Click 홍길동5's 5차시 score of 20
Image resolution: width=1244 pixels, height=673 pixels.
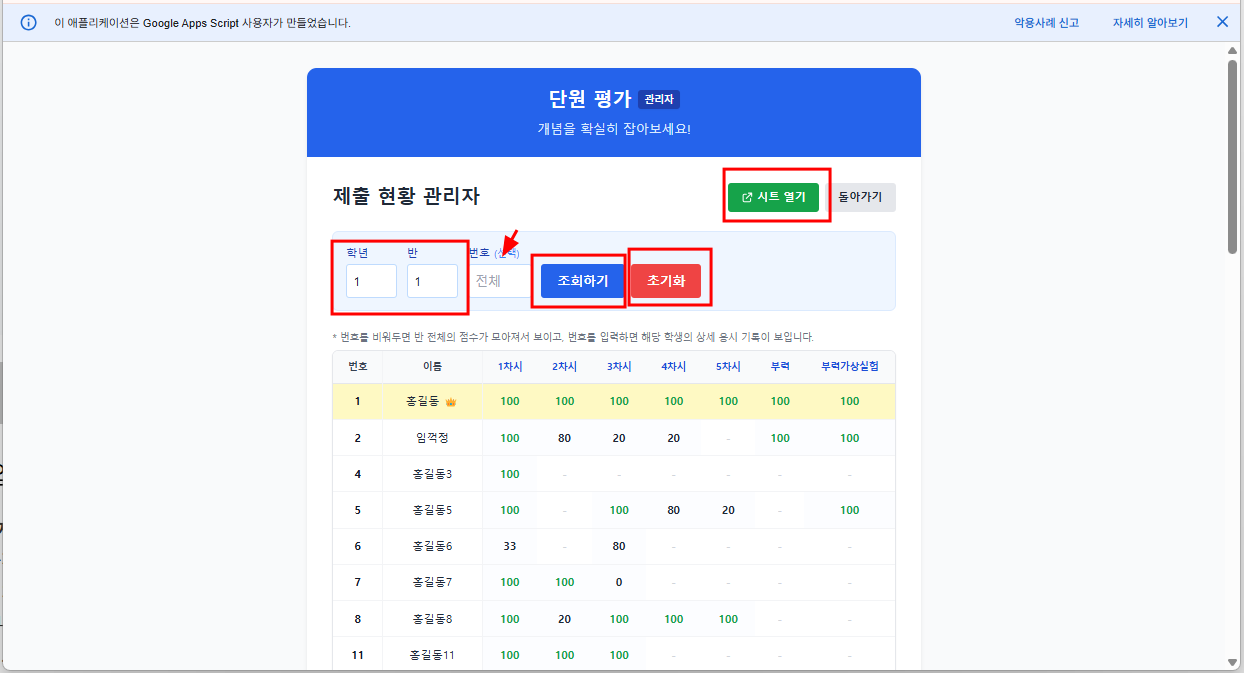(728, 510)
